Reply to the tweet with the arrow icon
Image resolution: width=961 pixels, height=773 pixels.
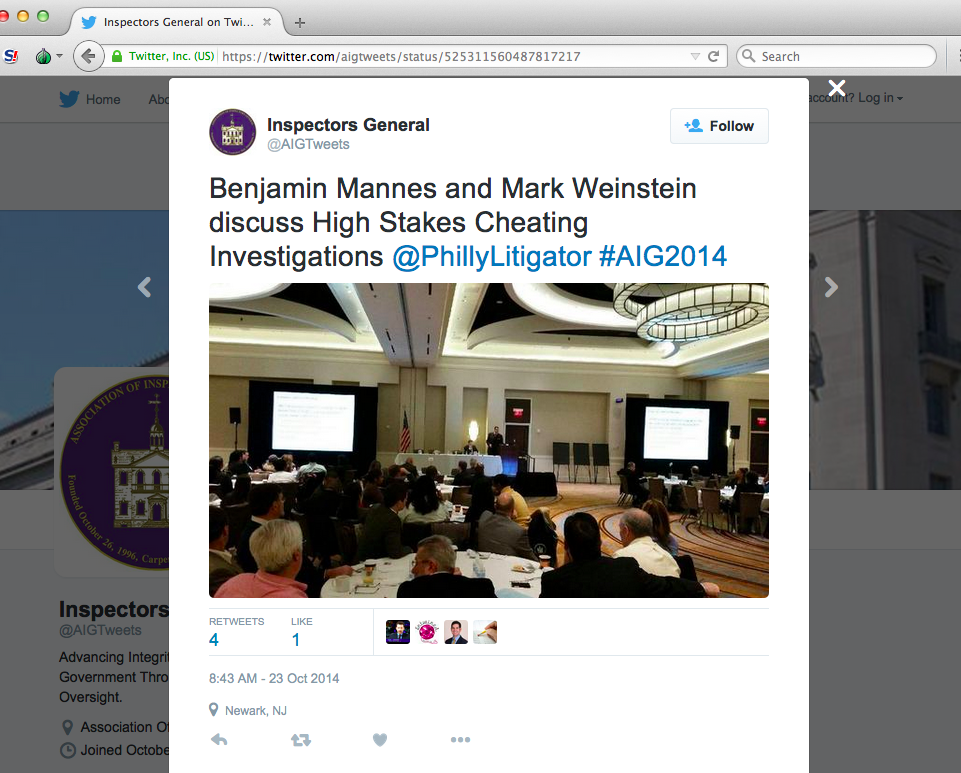(x=219, y=740)
